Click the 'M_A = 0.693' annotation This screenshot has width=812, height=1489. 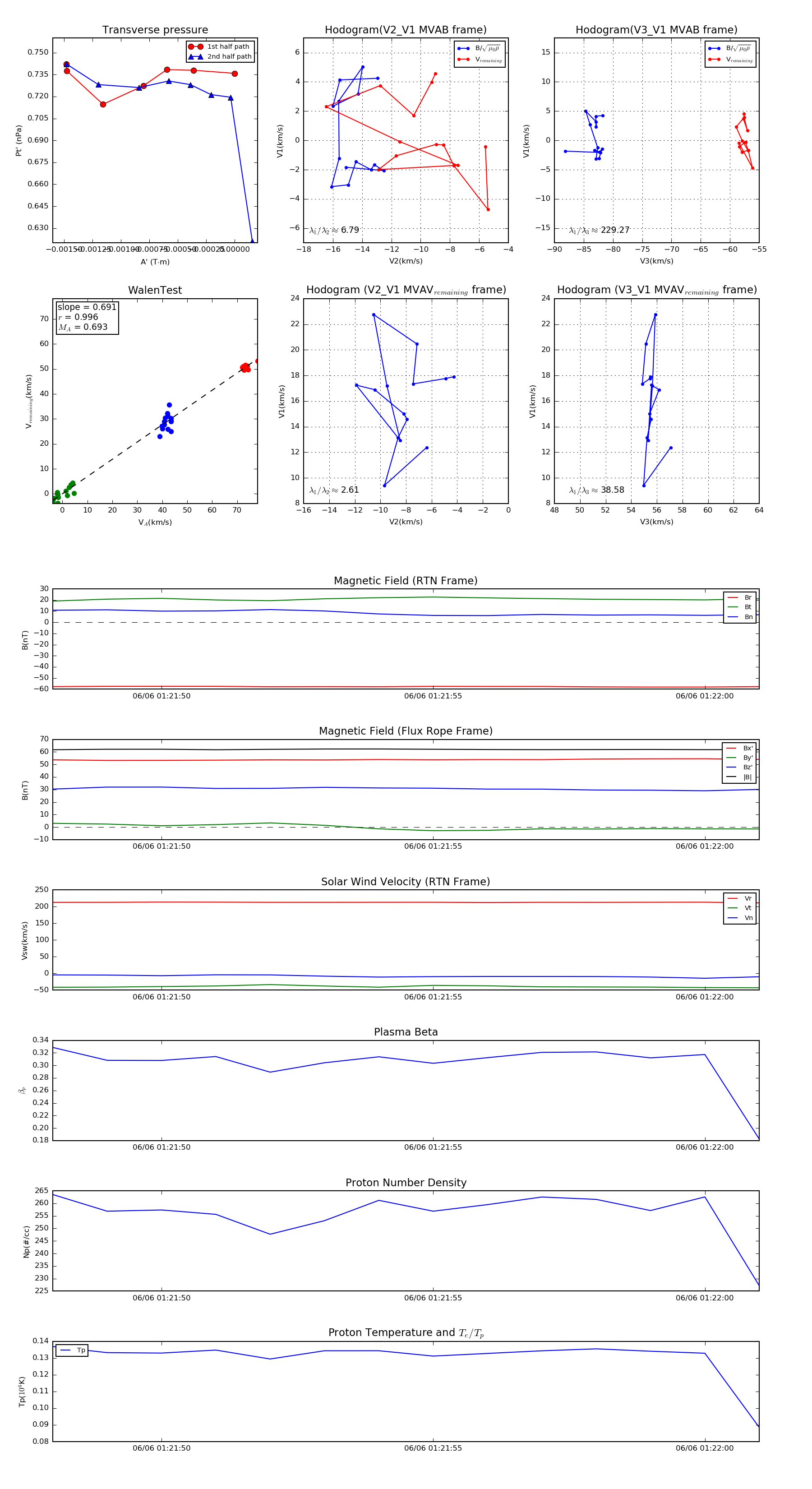click(x=83, y=327)
